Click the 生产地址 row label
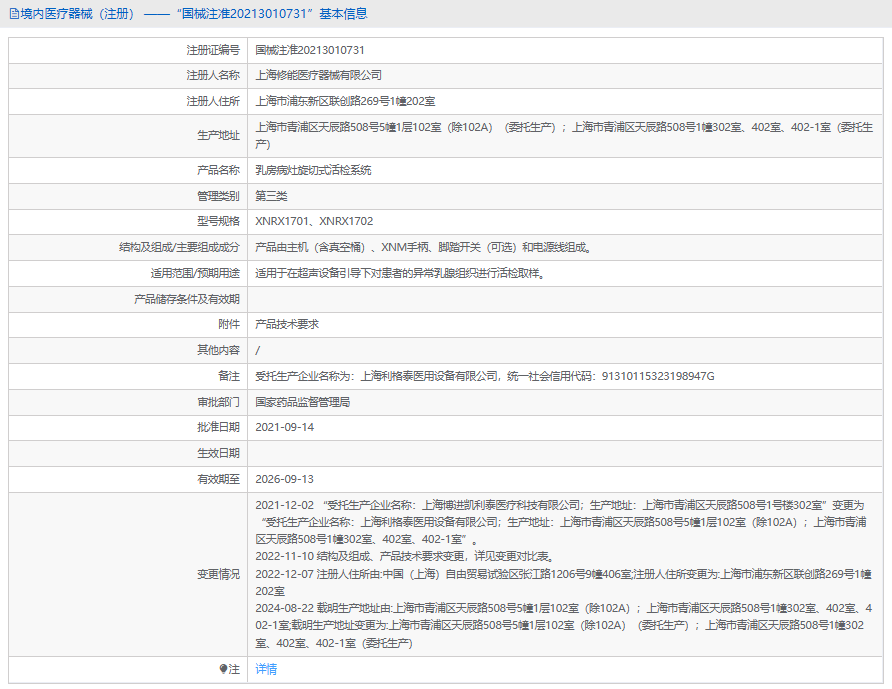 click(x=218, y=136)
